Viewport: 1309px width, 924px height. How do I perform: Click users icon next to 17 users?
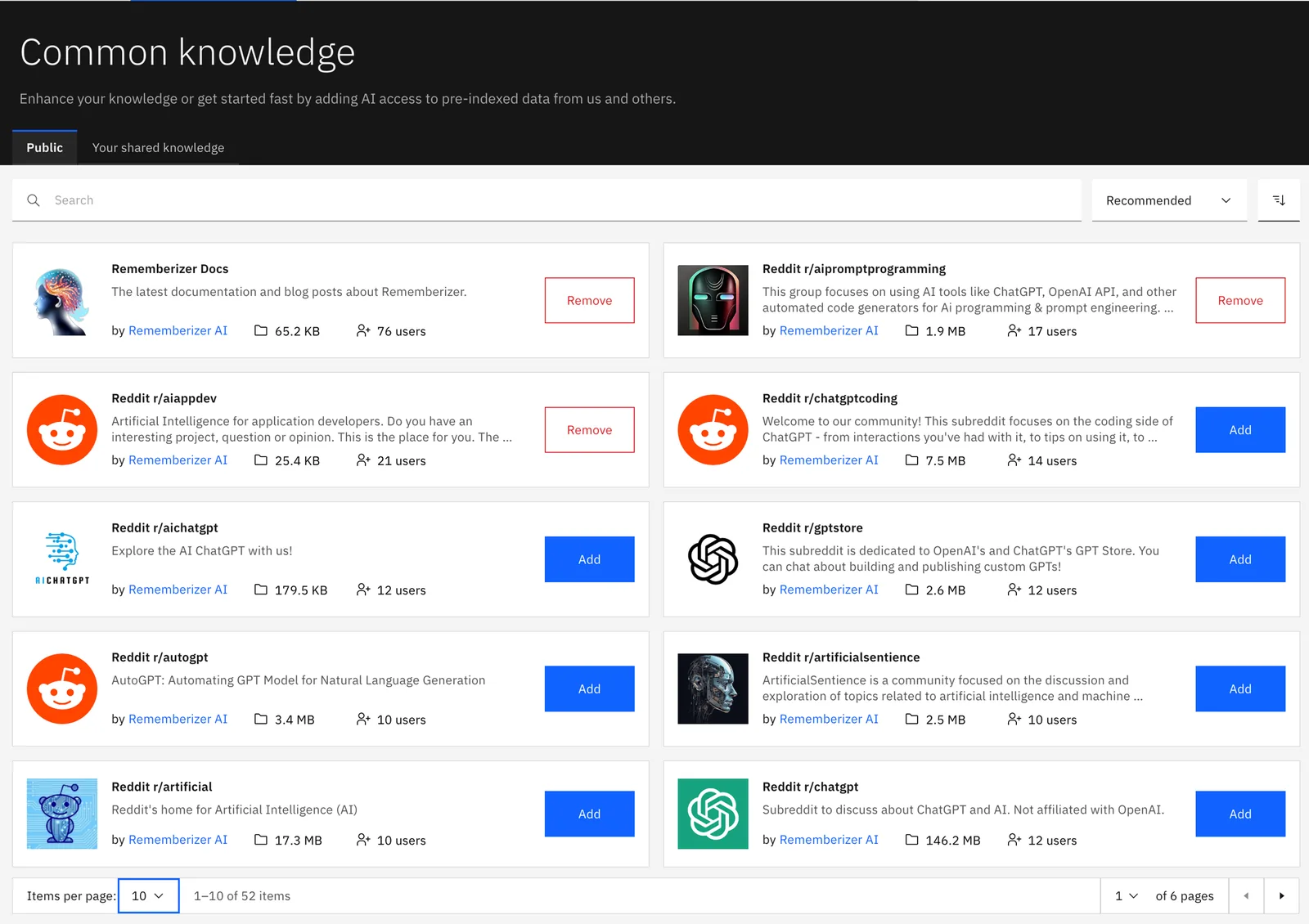[x=1014, y=331]
